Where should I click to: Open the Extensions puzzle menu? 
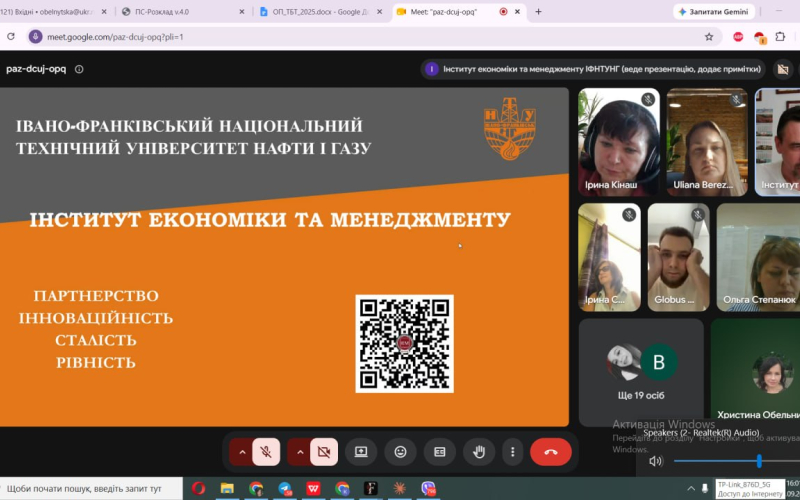click(780, 37)
